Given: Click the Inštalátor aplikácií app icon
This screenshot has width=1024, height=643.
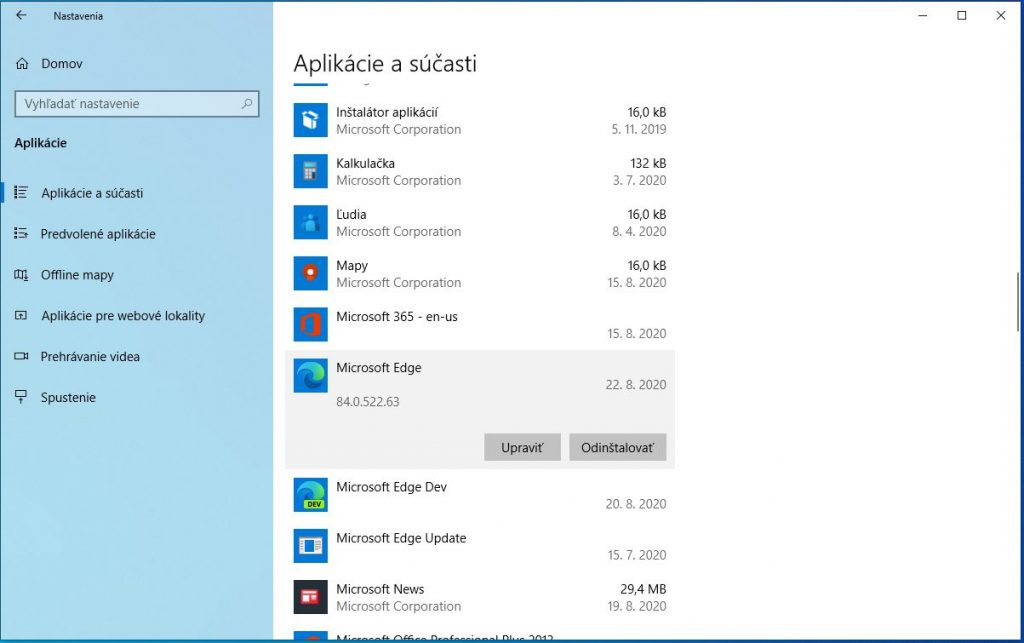Looking at the screenshot, I should click(310, 120).
